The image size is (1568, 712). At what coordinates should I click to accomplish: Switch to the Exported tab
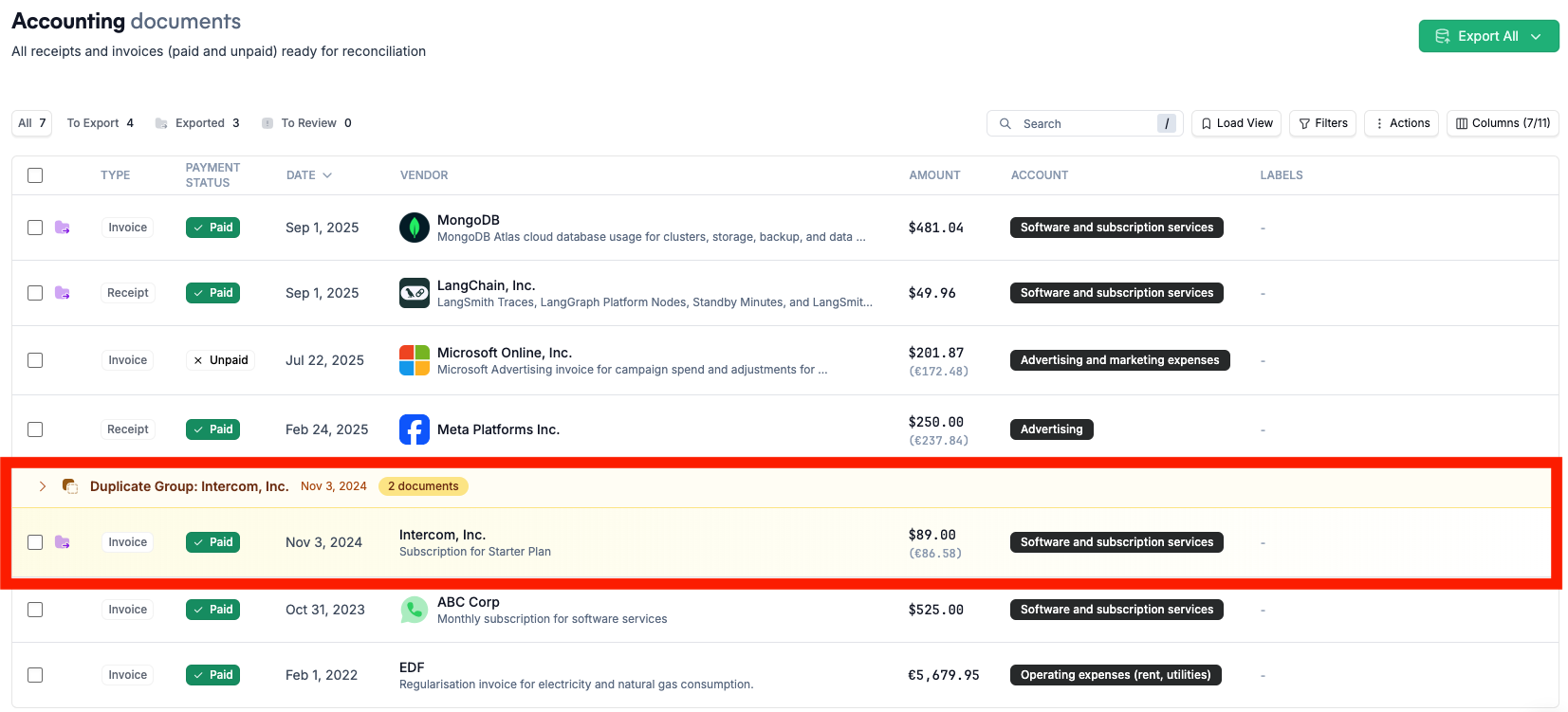click(x=199, y=123)
